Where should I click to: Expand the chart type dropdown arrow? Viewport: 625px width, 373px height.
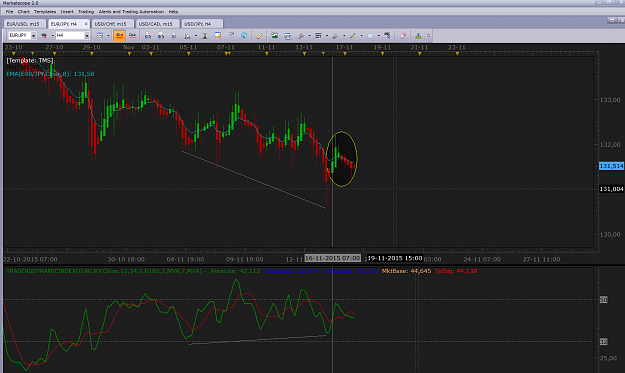(x=108, y=35)
